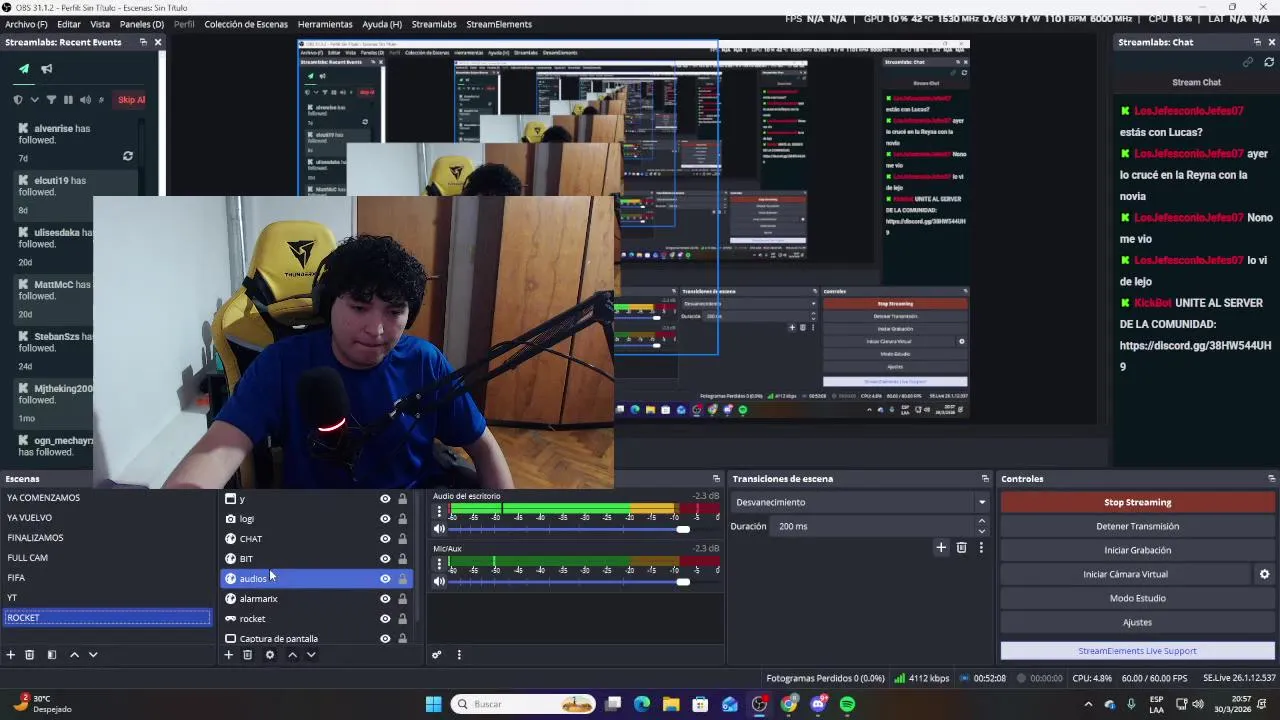Toggle visibility of 'logi' source
This screenshot has width=1280, height=720.
pos(385,519)
